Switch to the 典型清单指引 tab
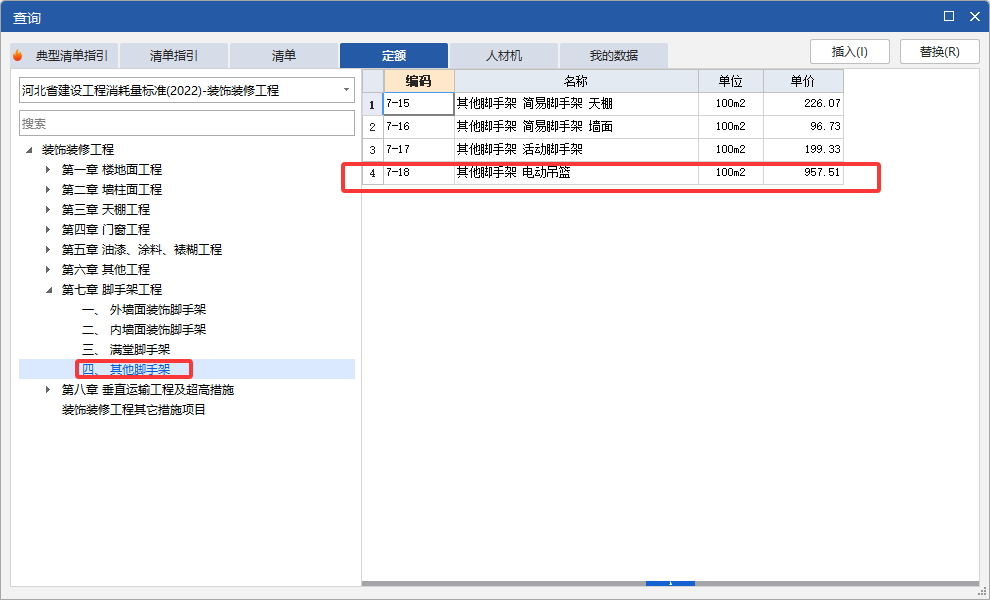990x600 pixels. click(75, 55)
